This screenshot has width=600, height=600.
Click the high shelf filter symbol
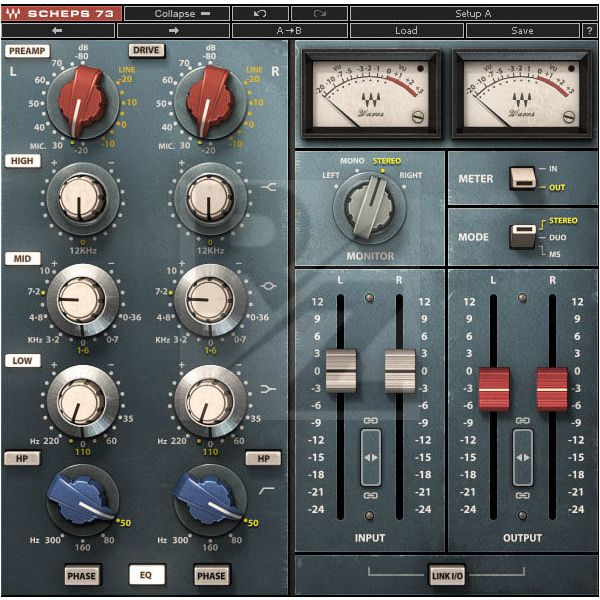pos(269,187)
